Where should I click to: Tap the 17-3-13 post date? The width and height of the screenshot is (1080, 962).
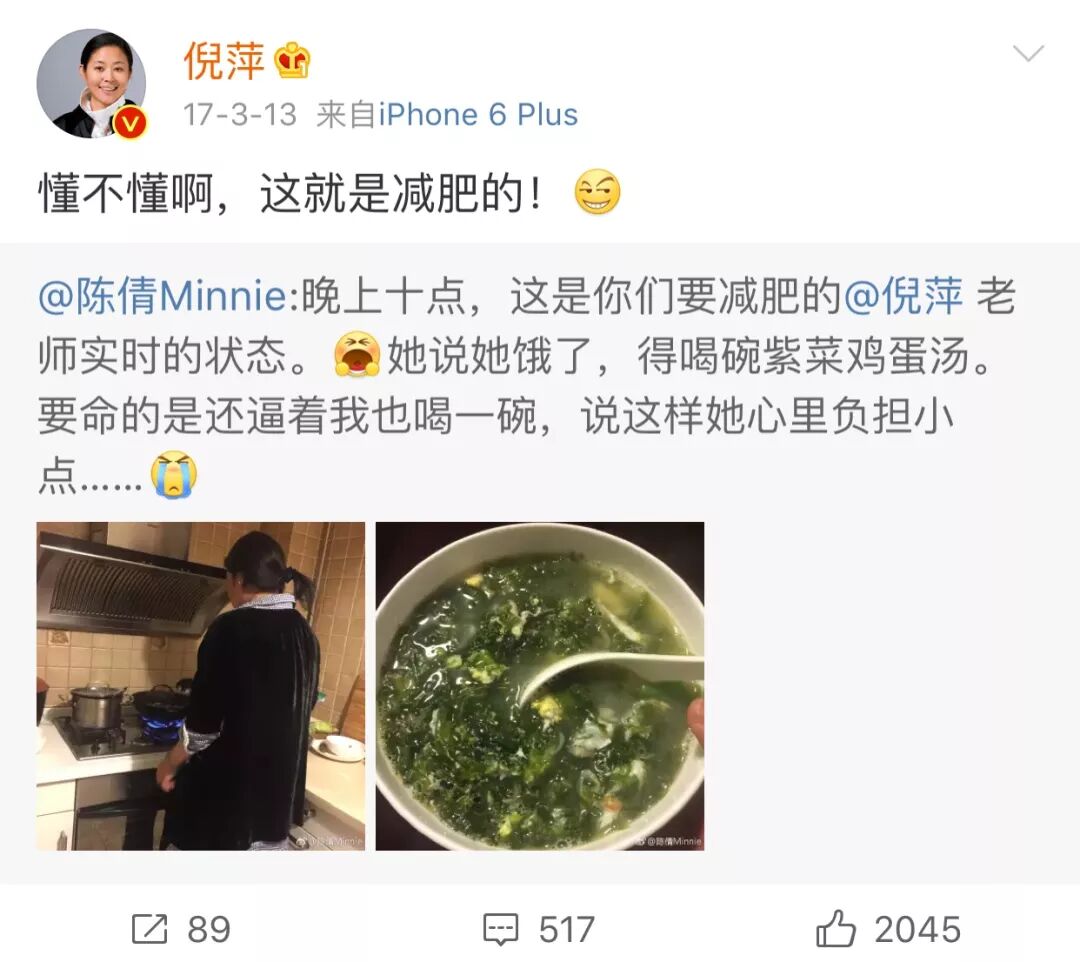point(240,115)
